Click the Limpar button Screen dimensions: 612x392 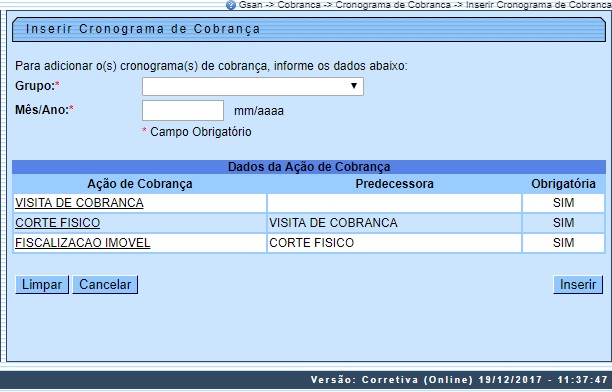pos(42,285)
